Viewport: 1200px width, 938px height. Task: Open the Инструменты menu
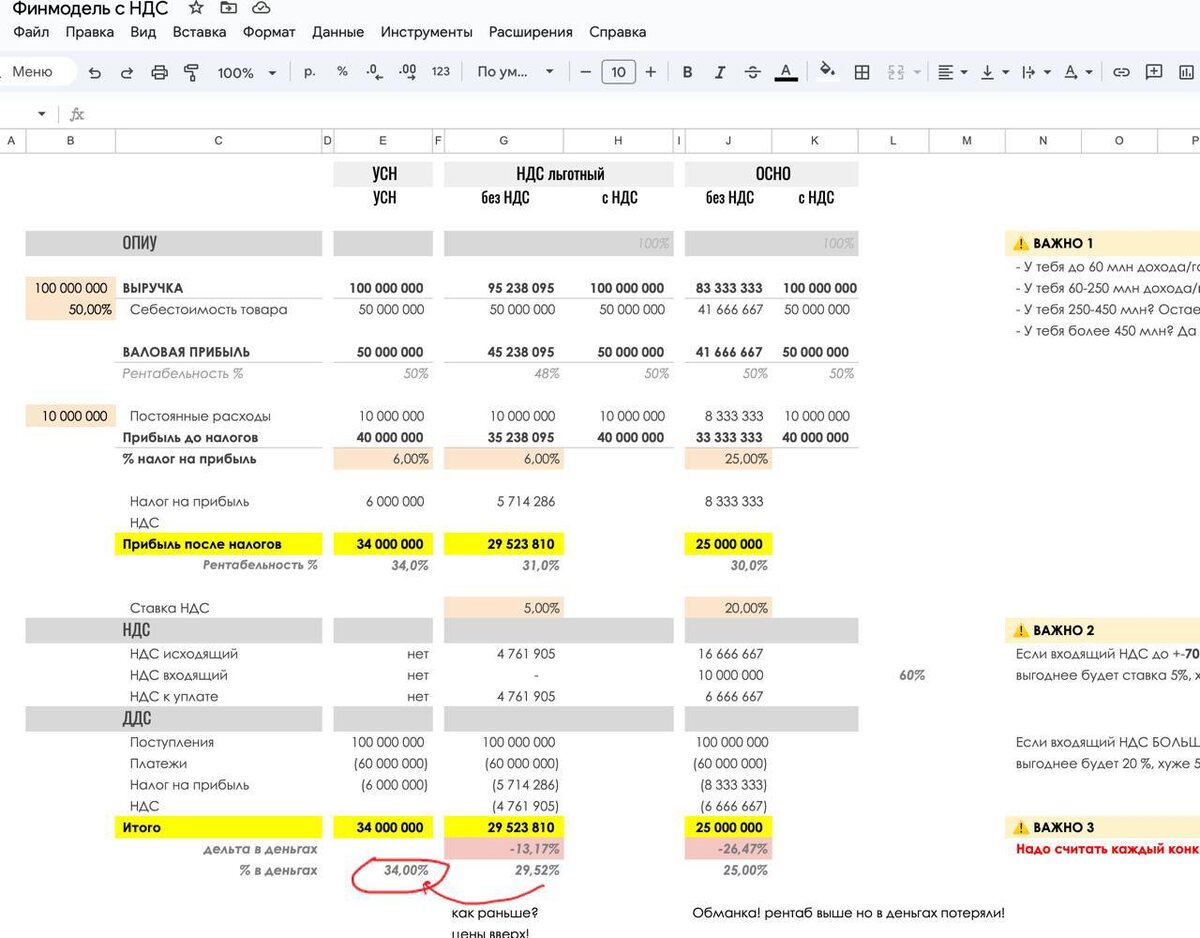426,32
